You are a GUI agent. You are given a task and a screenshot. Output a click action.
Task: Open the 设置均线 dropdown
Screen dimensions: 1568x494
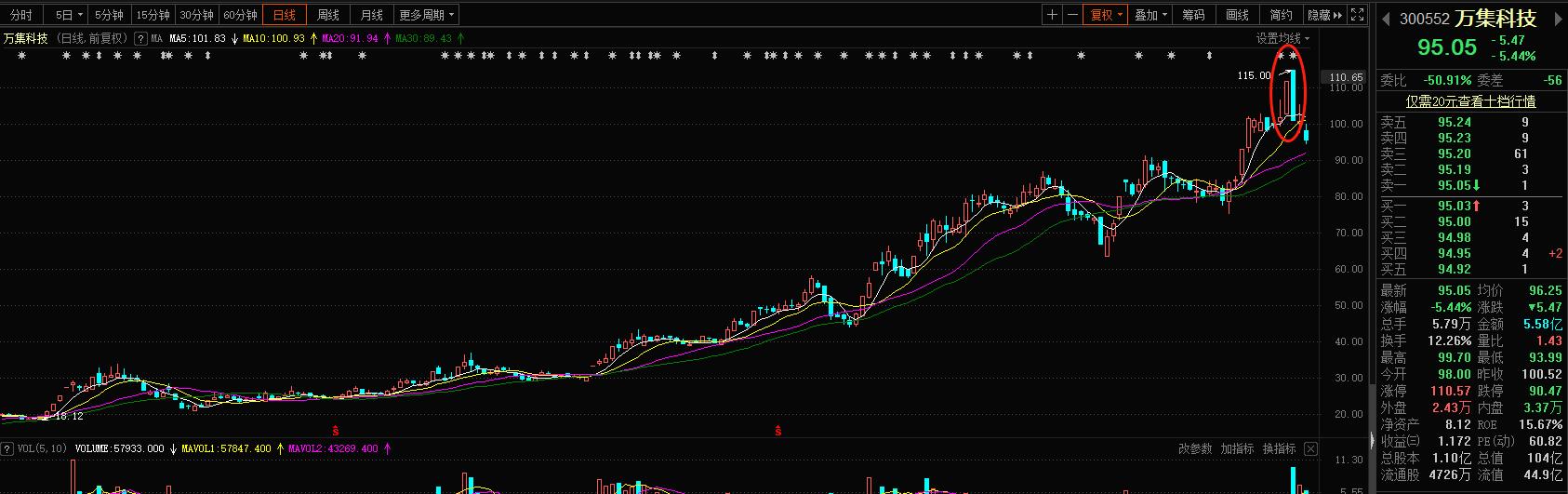pyautogui.click(x=1282, y=39)
